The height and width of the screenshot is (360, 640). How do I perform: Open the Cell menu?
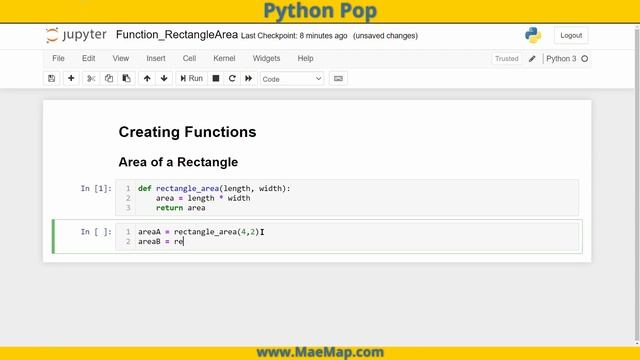coord(189,58)
